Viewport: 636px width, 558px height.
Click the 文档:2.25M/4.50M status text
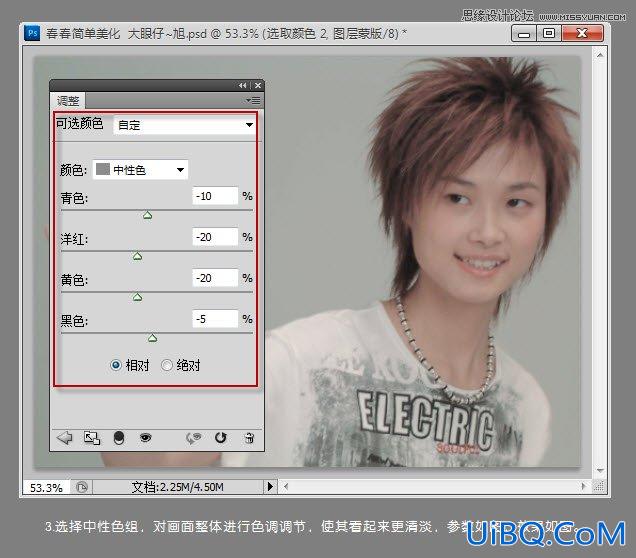coord(178,487)
